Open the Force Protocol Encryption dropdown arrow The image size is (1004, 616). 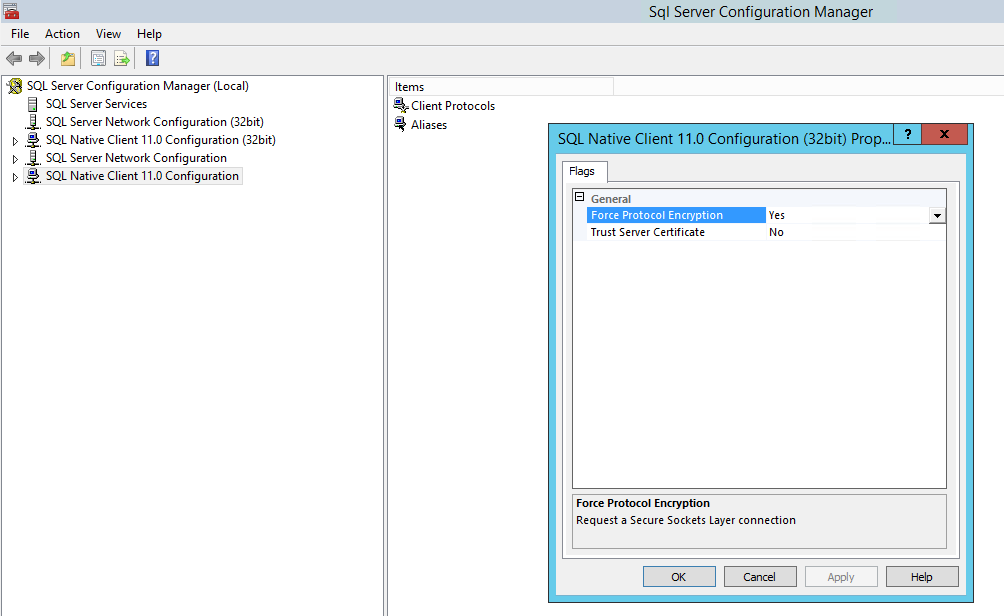(937, 214)
